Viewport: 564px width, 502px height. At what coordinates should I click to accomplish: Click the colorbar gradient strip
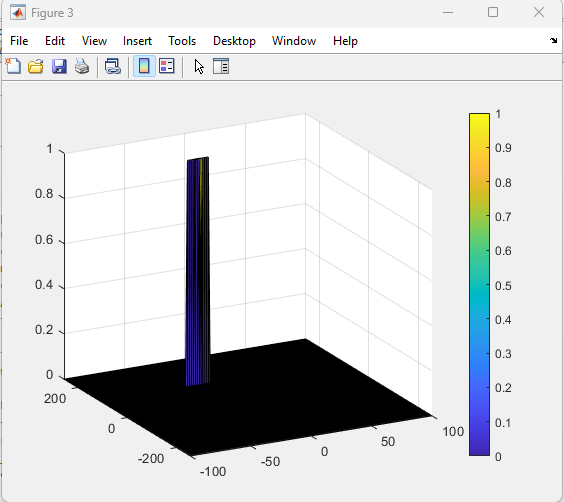tap(479, 284)
